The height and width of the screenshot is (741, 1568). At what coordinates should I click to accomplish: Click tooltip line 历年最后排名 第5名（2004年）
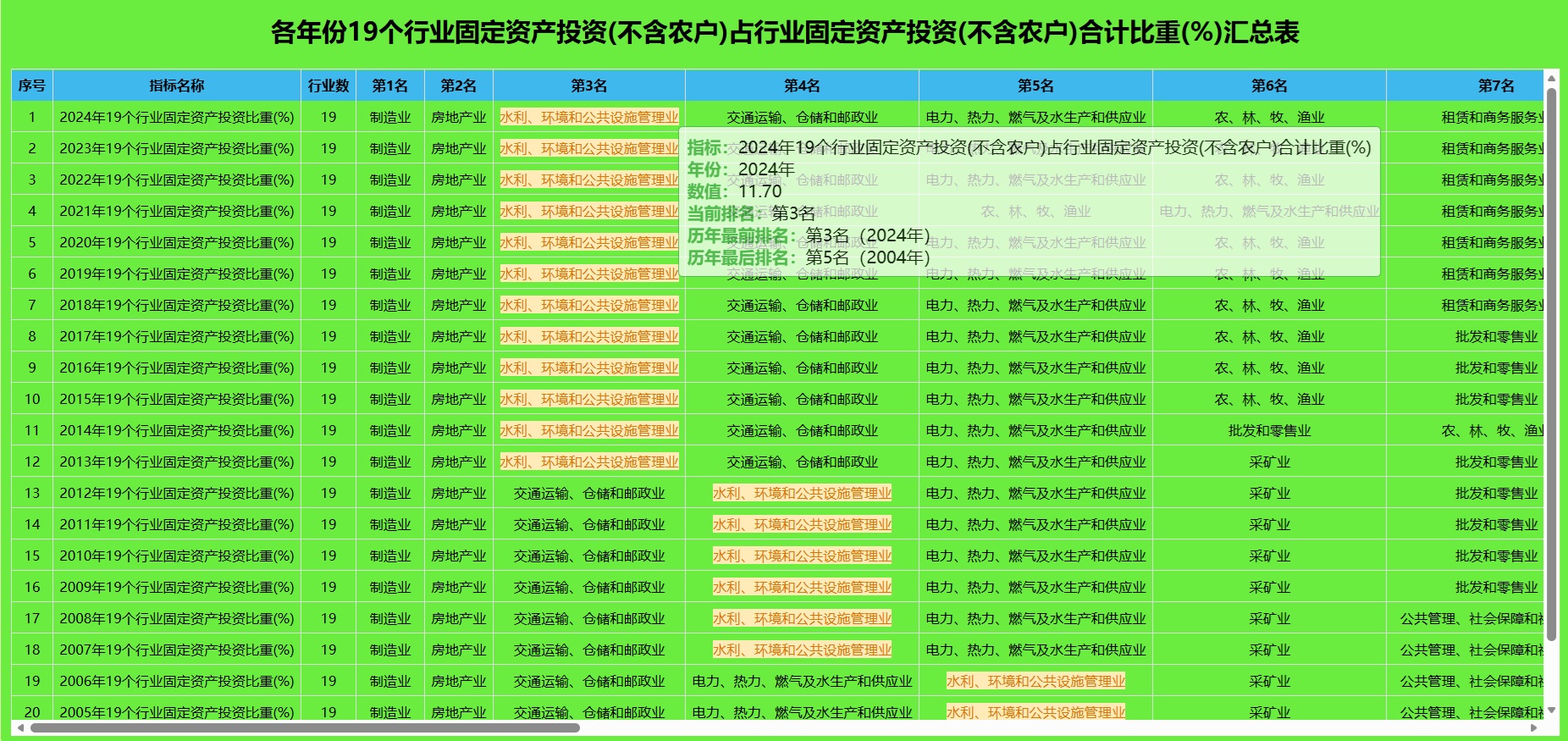pos(809,257)
